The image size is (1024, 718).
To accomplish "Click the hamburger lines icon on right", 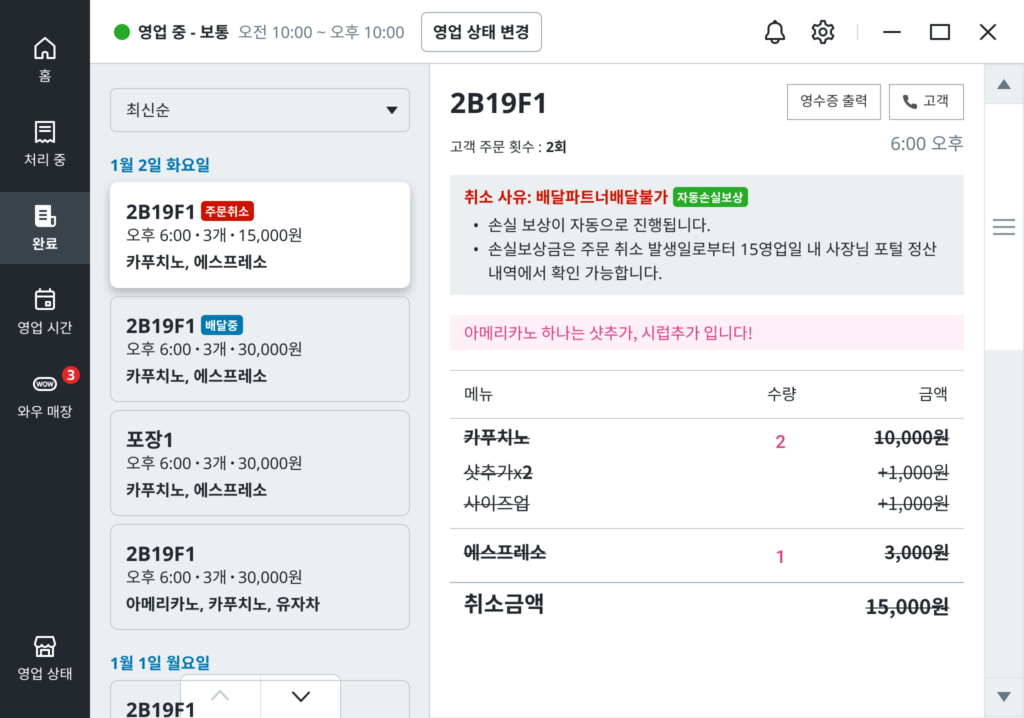I will pyautogui.click(x=1004, y=228).
